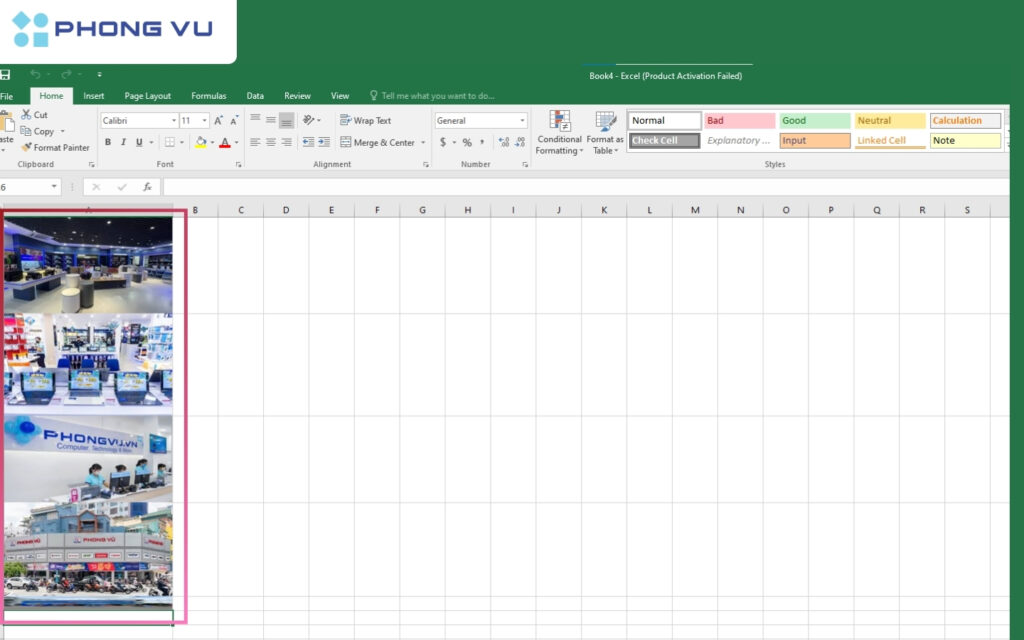Open Format as Table gallery
This screenshot has height=640, width=1024.
pyautogui.click(x=605, y=133)
